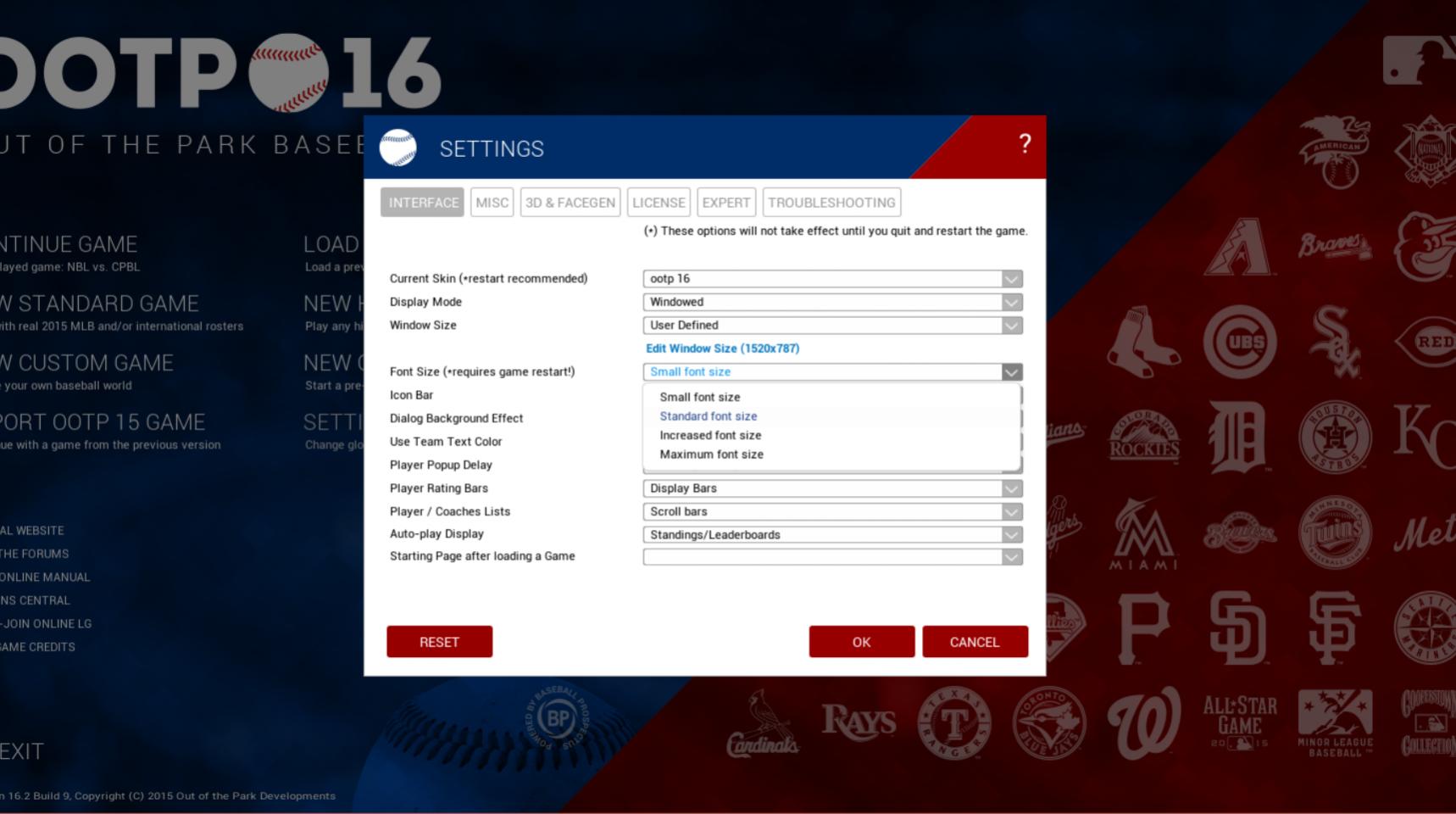Confirm settings with OK button
Viewport: 1456px width, 814px height.
tap(861, 642)
